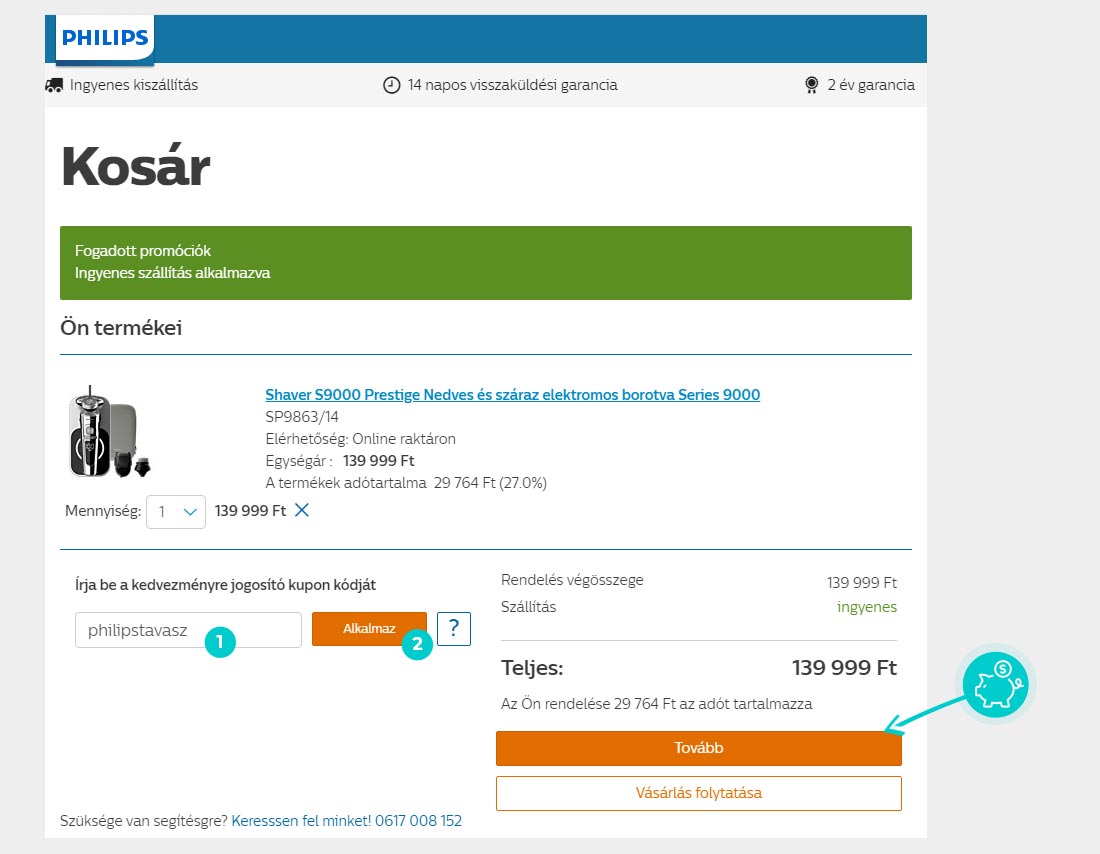This screenshot has width=1100, height=854.
Task: Open coupon help question mark icon
Action: click(x=454, y=629)
